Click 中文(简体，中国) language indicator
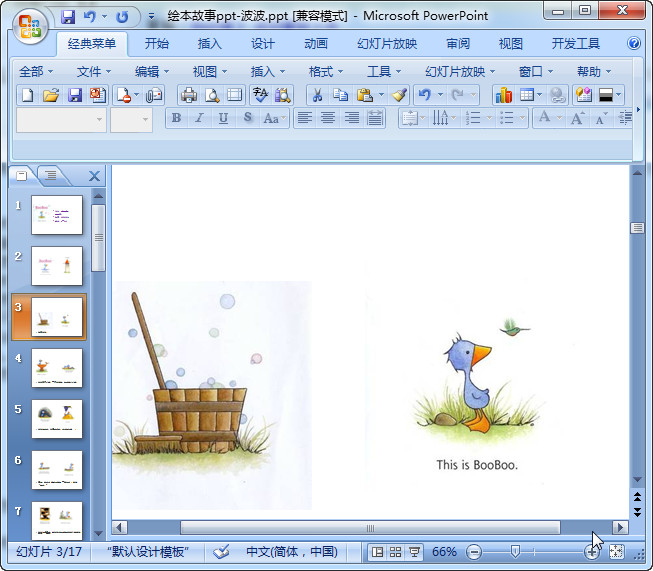 click(292, 552)
